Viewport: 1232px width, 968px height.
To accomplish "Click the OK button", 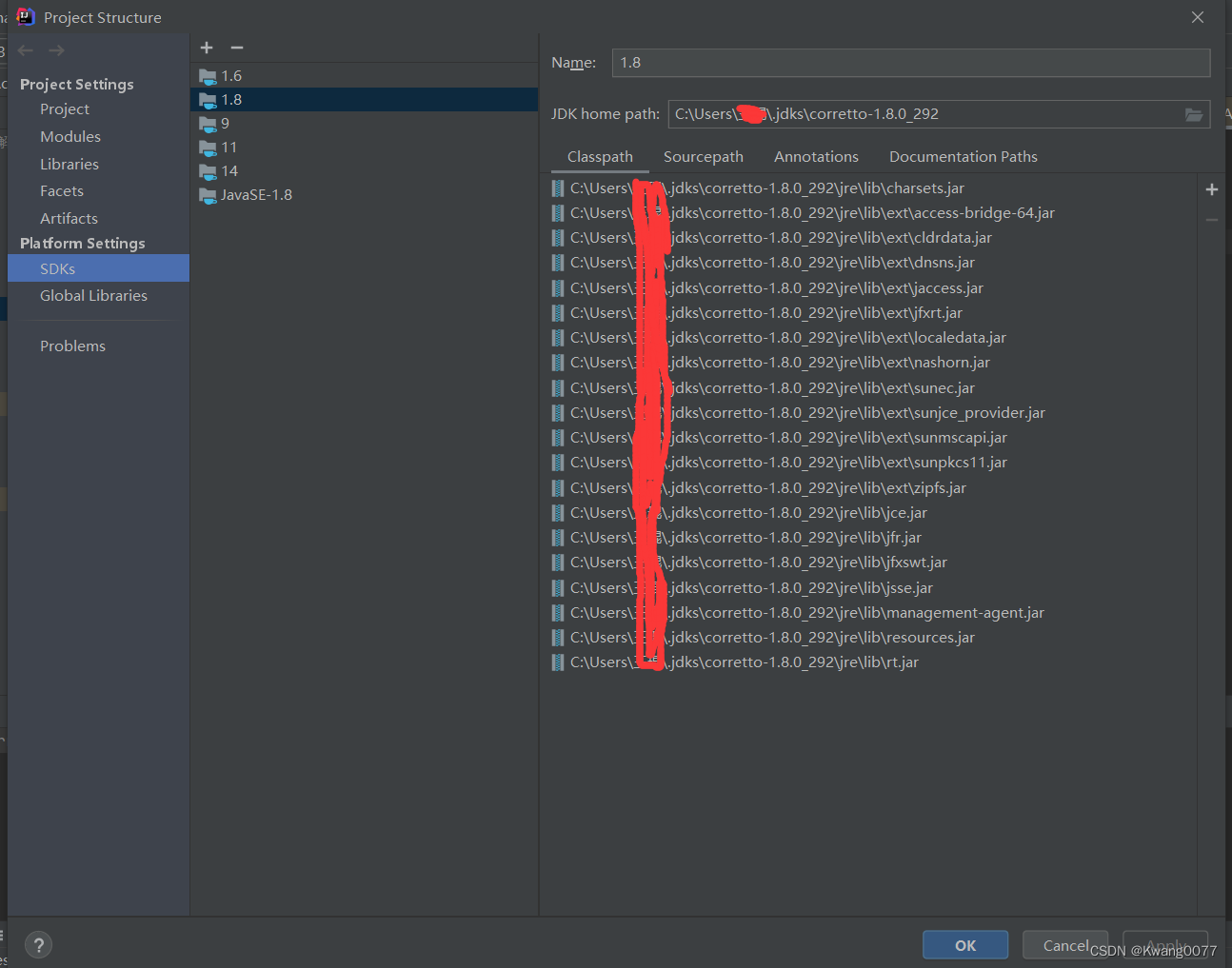I will (x=965, y=945).
